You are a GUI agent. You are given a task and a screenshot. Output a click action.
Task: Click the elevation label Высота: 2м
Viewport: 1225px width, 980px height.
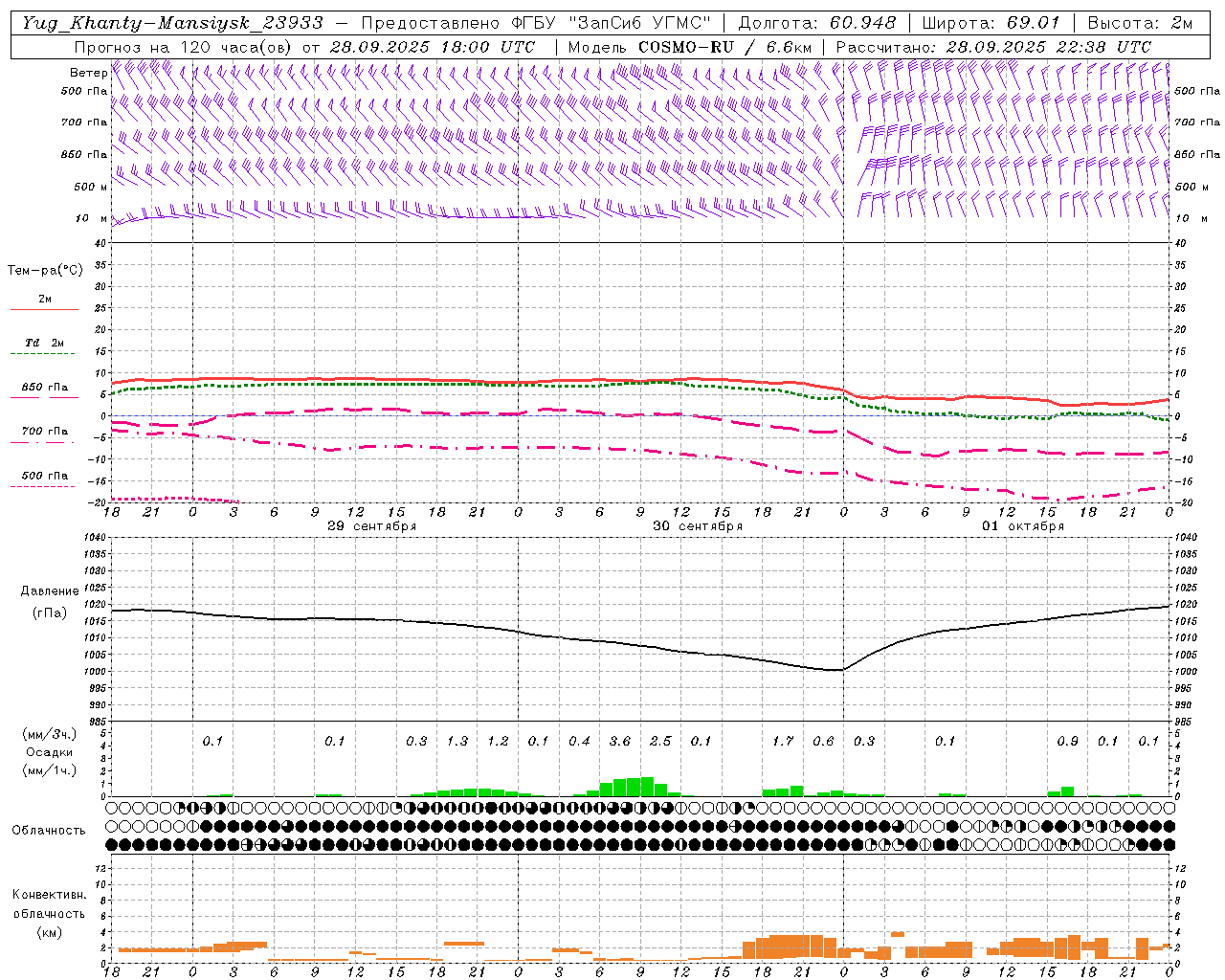1140,22
